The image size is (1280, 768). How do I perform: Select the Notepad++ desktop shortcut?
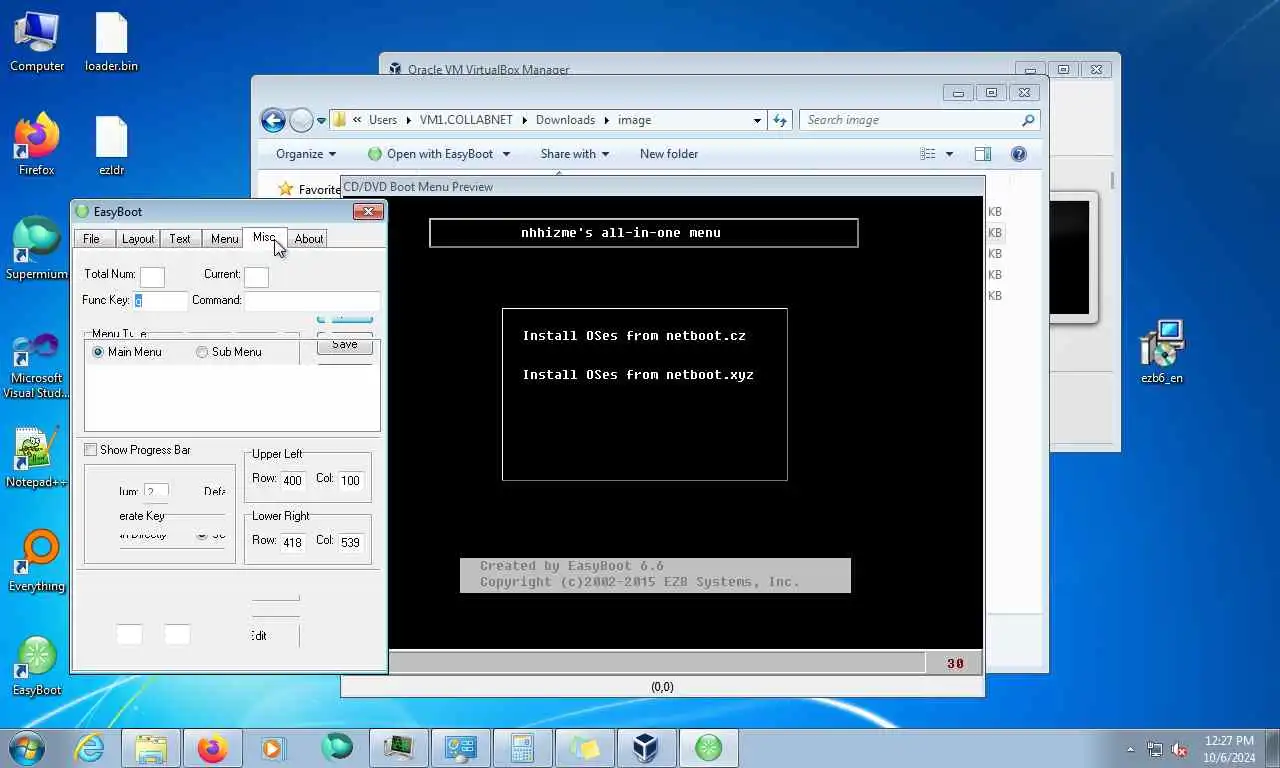37,458
